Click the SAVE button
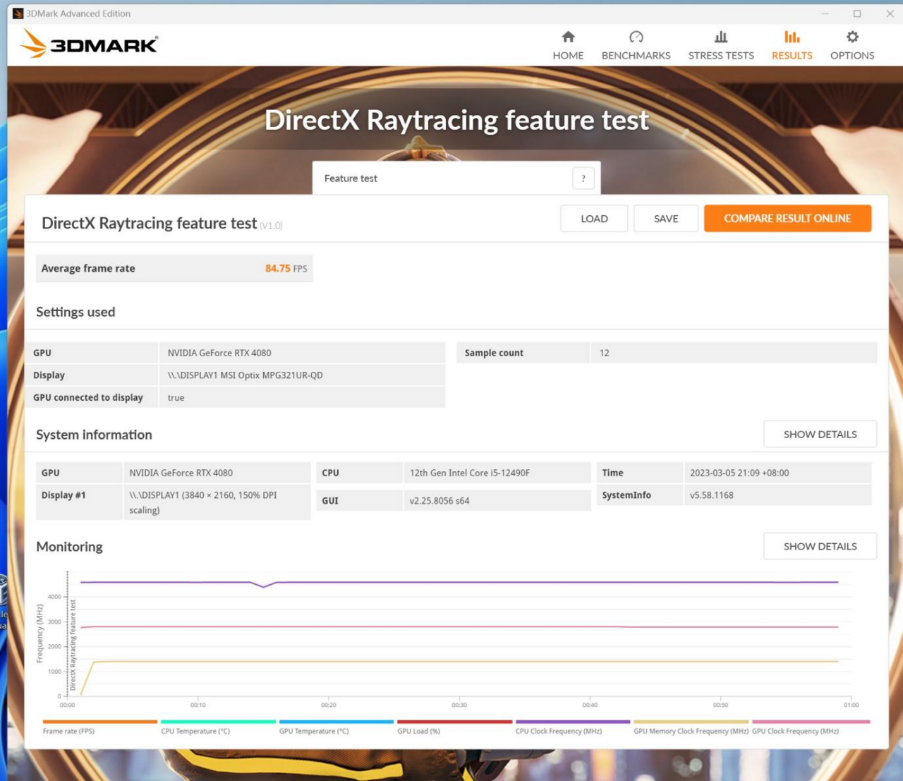 [x=666, y=218]
